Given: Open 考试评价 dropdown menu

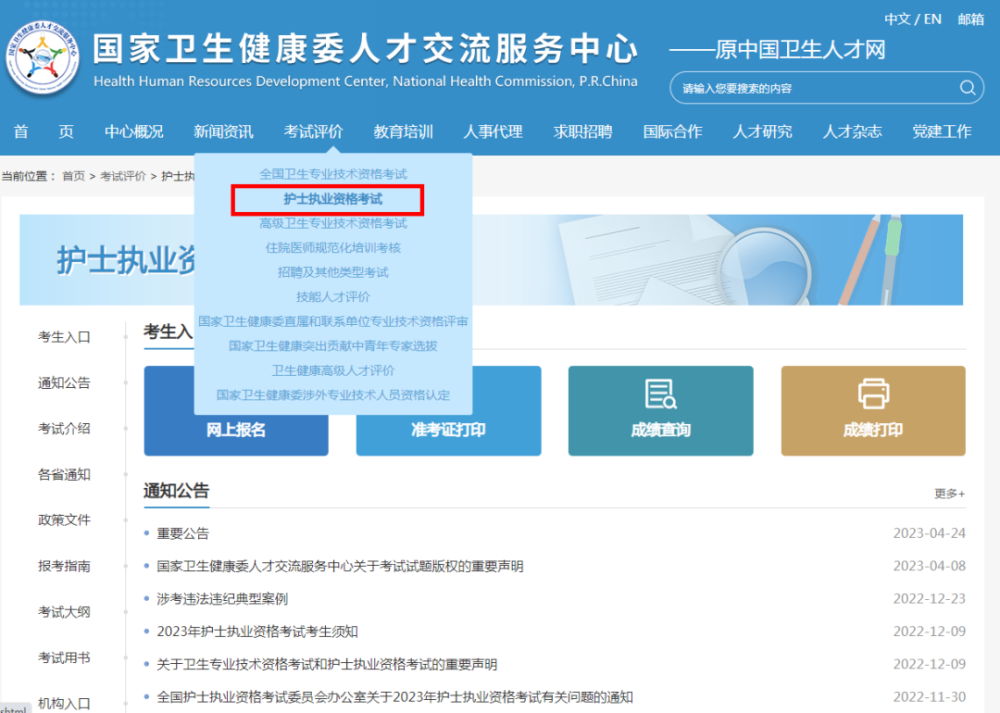Looking at the screenshot, I should click(313, 132).
